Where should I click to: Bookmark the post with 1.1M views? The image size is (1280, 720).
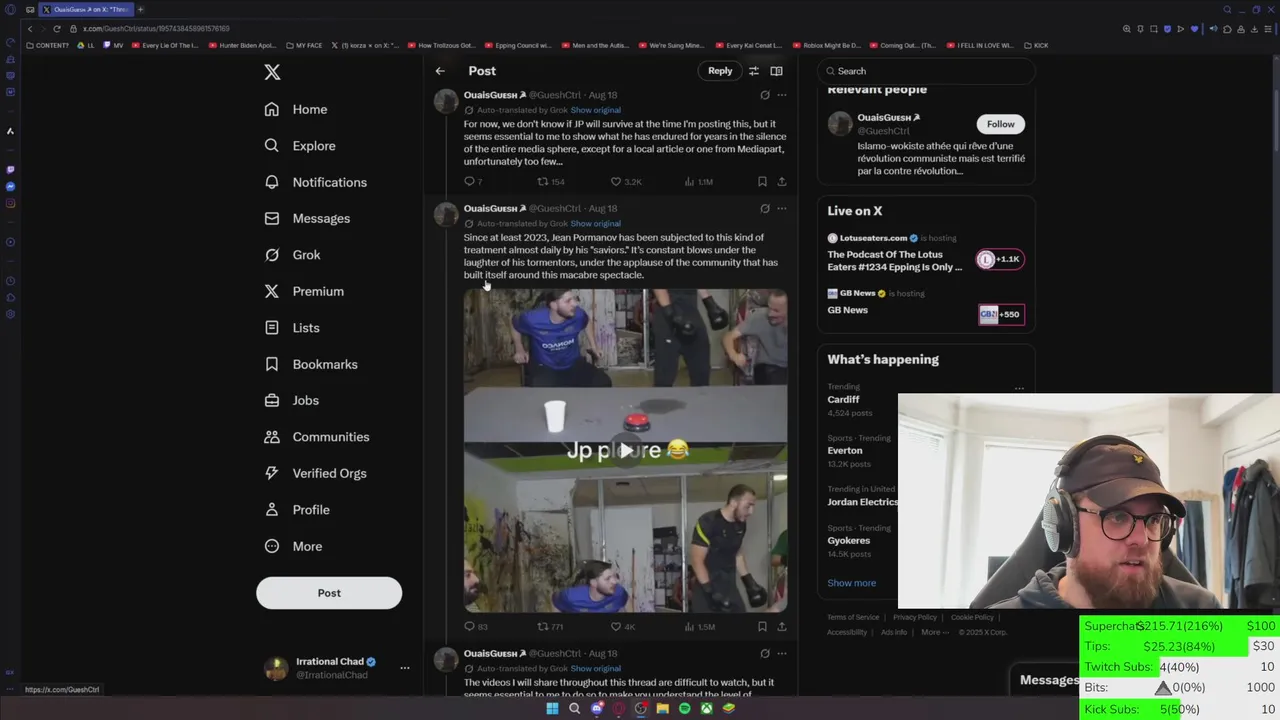click(x=762, y=181)
